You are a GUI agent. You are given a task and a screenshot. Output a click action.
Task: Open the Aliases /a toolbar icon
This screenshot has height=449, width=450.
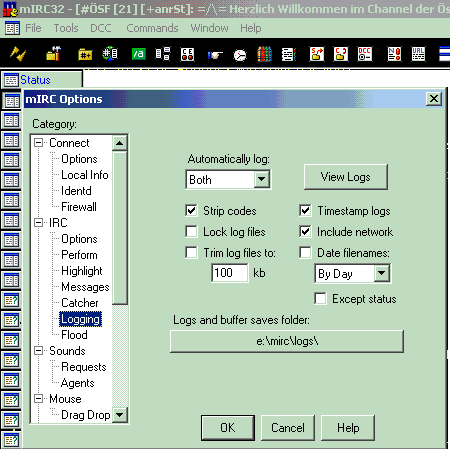[x=138, y=54]
